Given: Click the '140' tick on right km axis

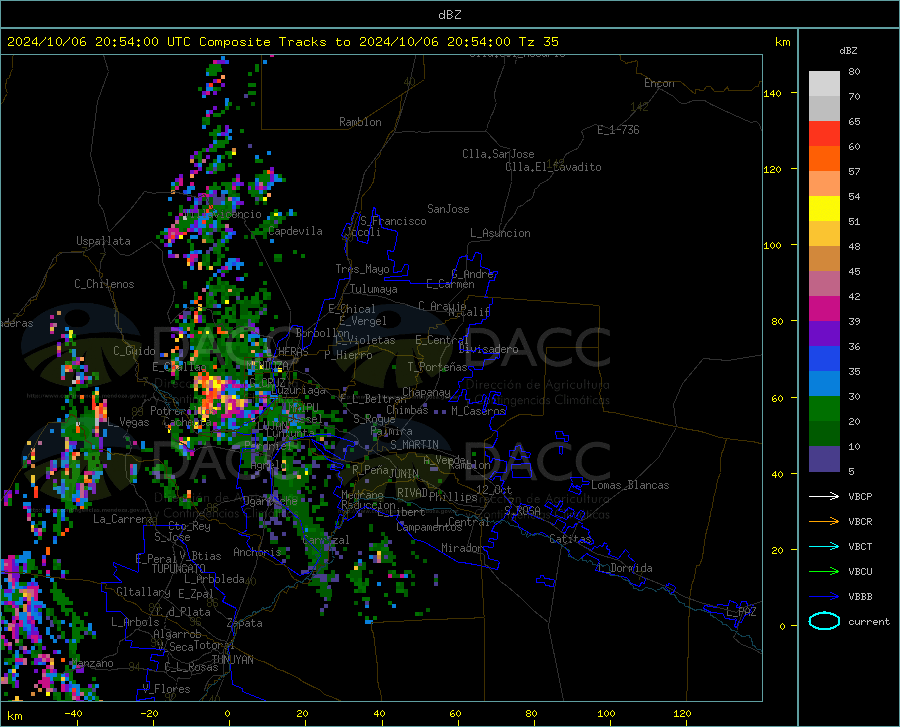Looking at the screenshot, I should (x=772, y=94).
